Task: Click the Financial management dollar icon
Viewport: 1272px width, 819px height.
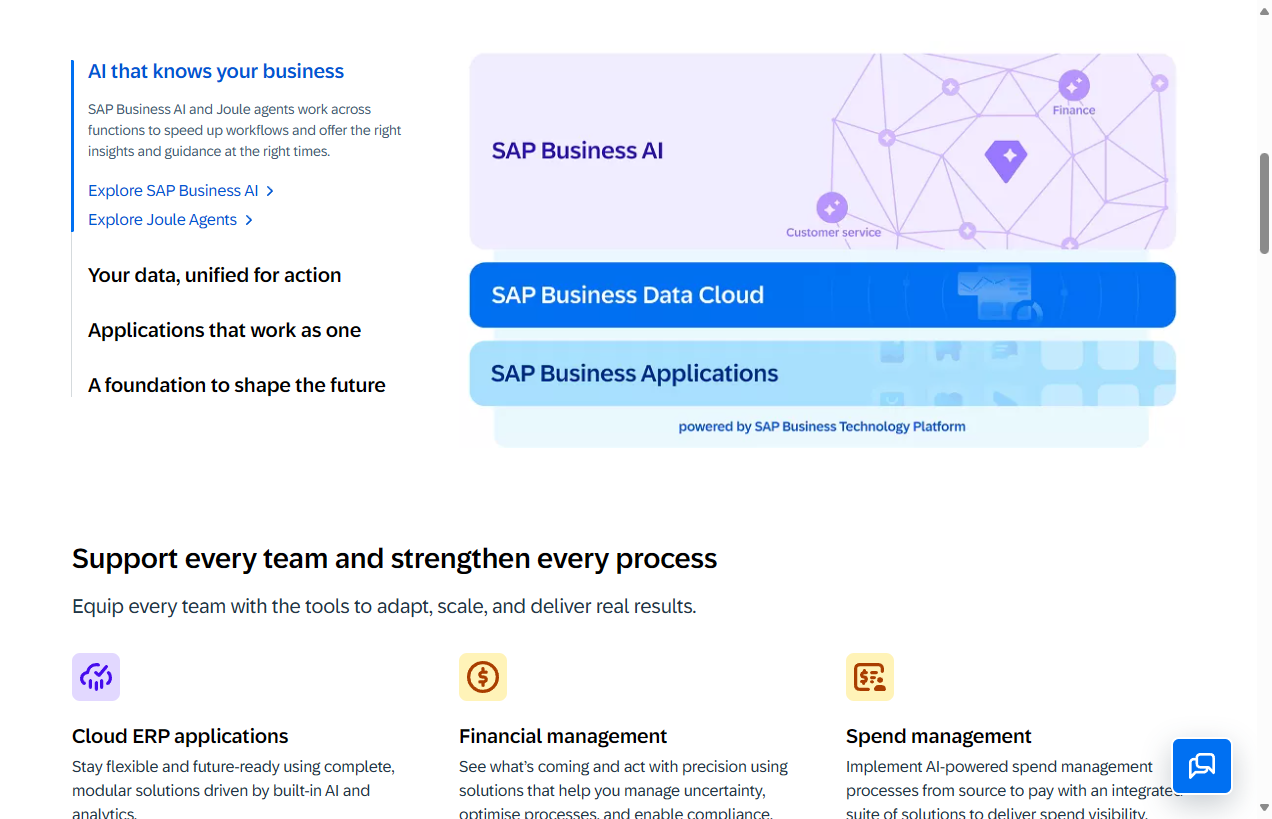Action: tap(483, 677)
